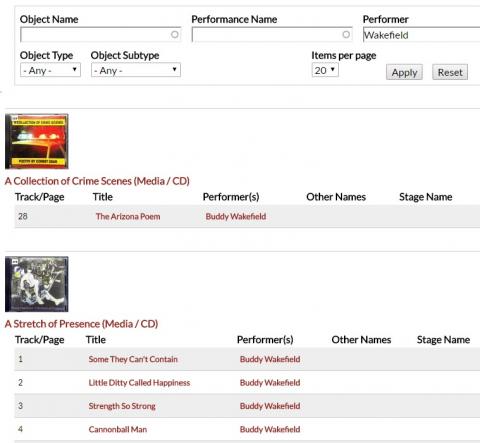The width and height of the screenshot is (480, 443).
Task: Open the Cannonball Man track link
Action: pyautogui.click(x=118, y=429)
